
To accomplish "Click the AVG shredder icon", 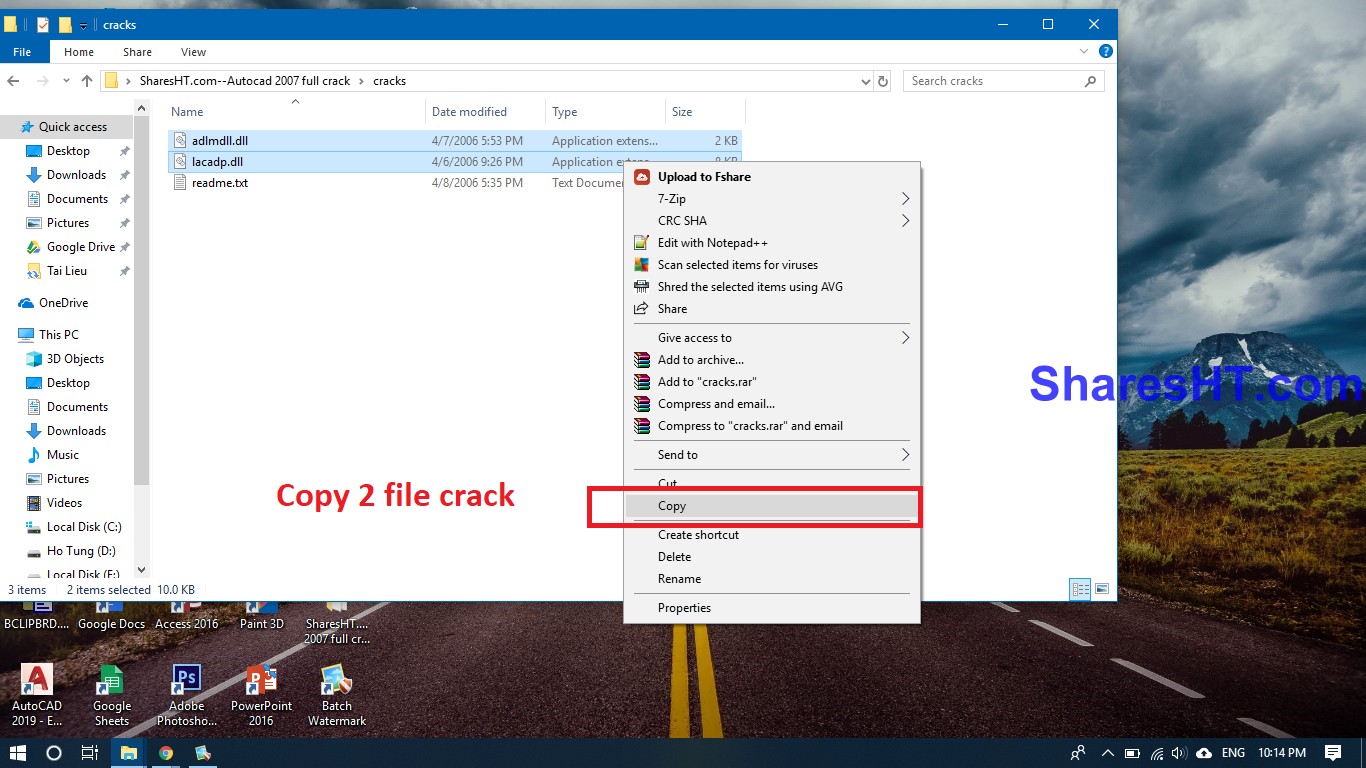I will [x=642, y=287].
